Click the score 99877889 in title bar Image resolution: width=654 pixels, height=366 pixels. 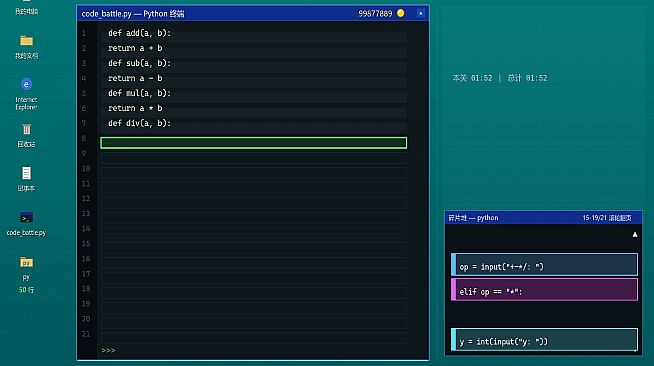click(x=375, y=14)
